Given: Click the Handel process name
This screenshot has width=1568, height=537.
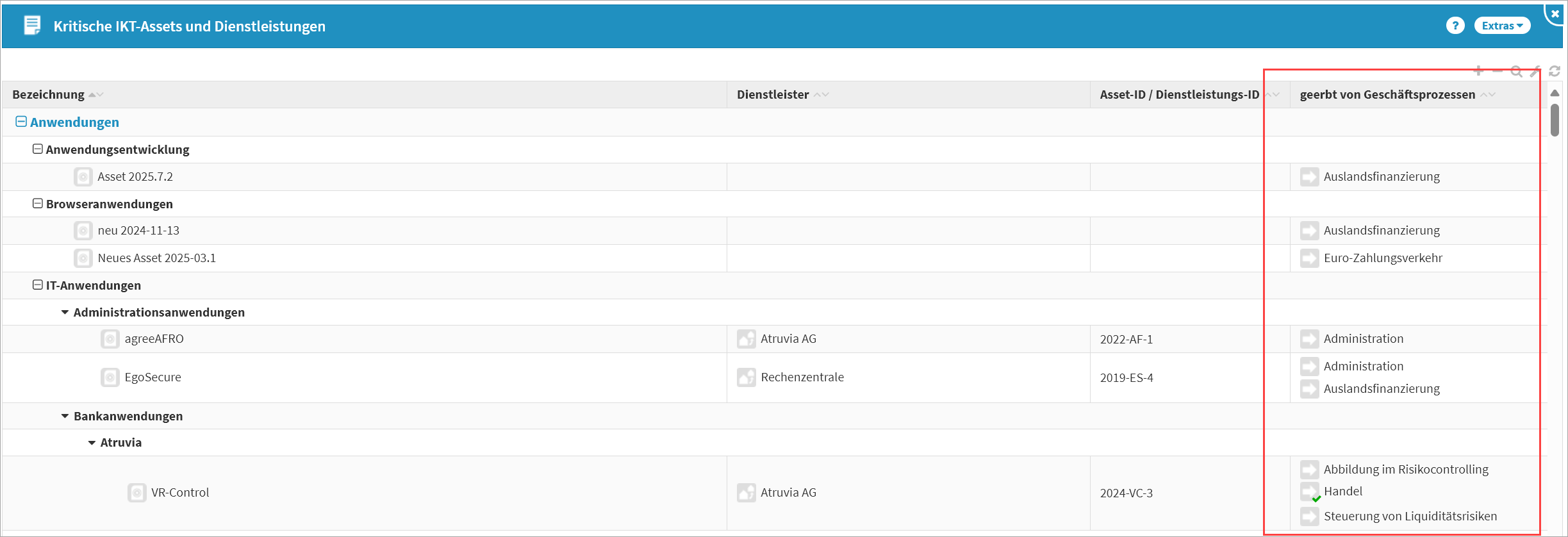Looking at the screenshot, I should click(1343, 492).
